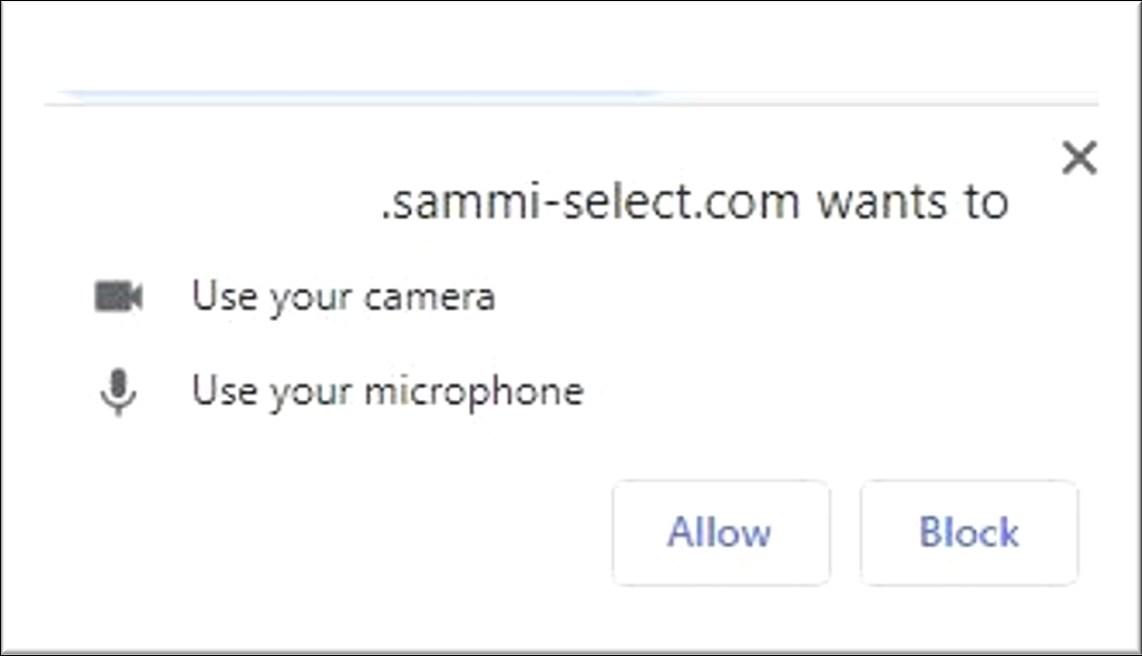Viewport: 1142px width, 656px height.
Task: Grant the site camera and microphone access
Action: [720, 532]
